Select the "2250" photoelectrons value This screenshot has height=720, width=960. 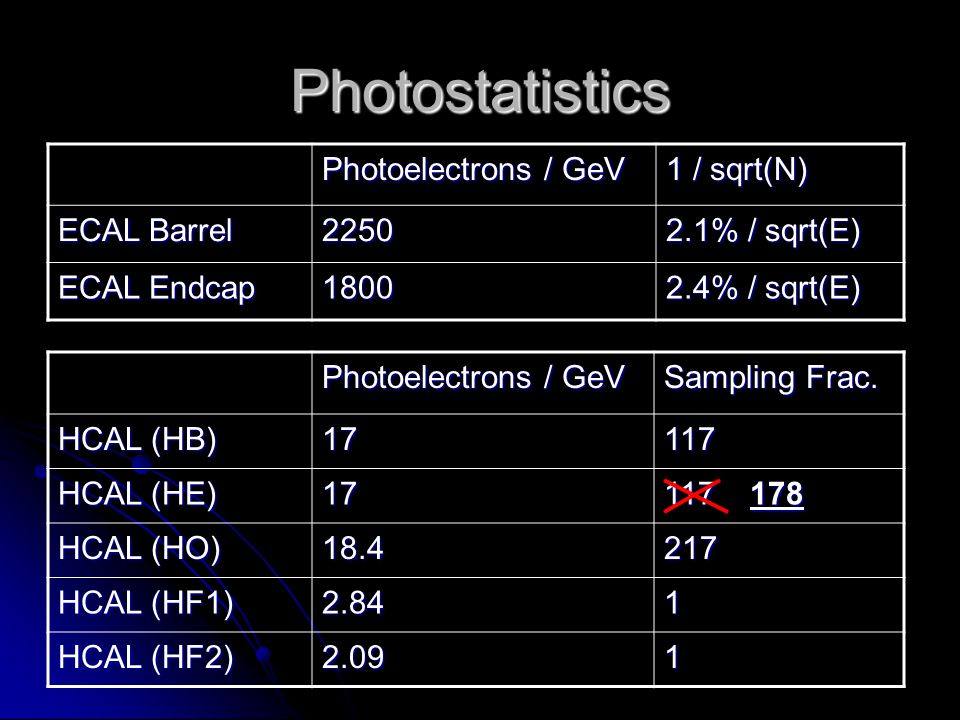pos(357,231)
